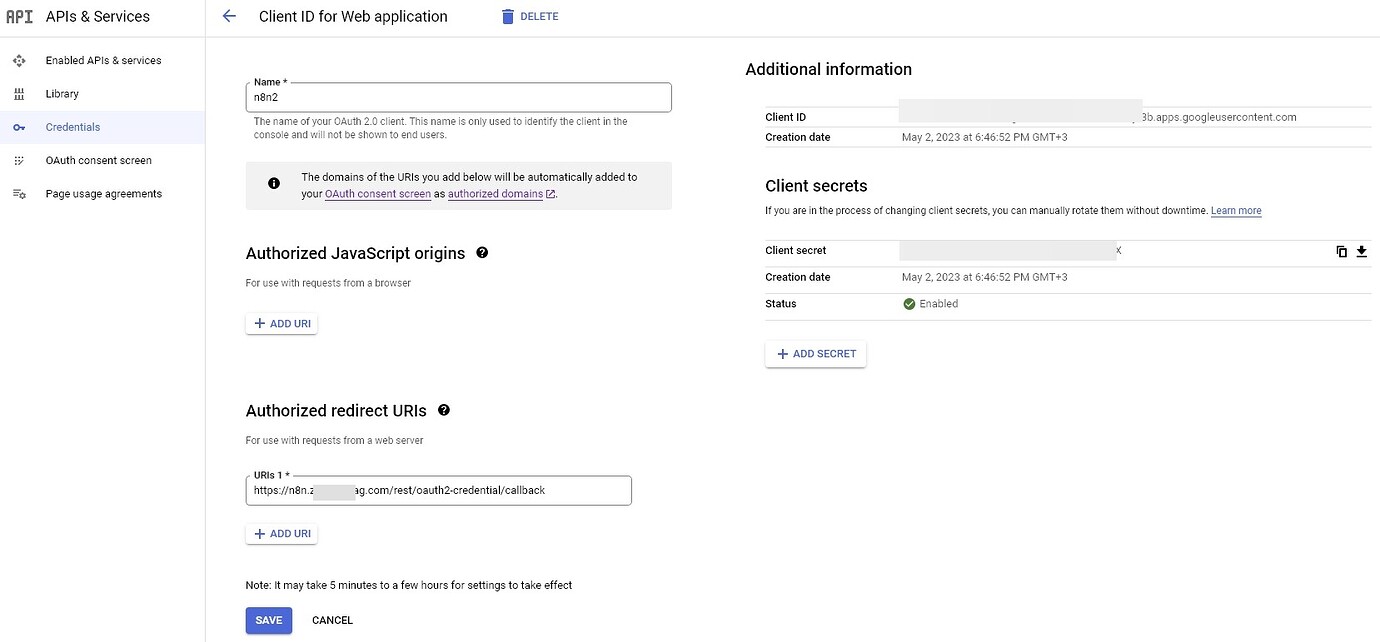Screen dimensions: 1380x642
Task: Click the back arrow to return to Credentials
Action: pos(229,16)
